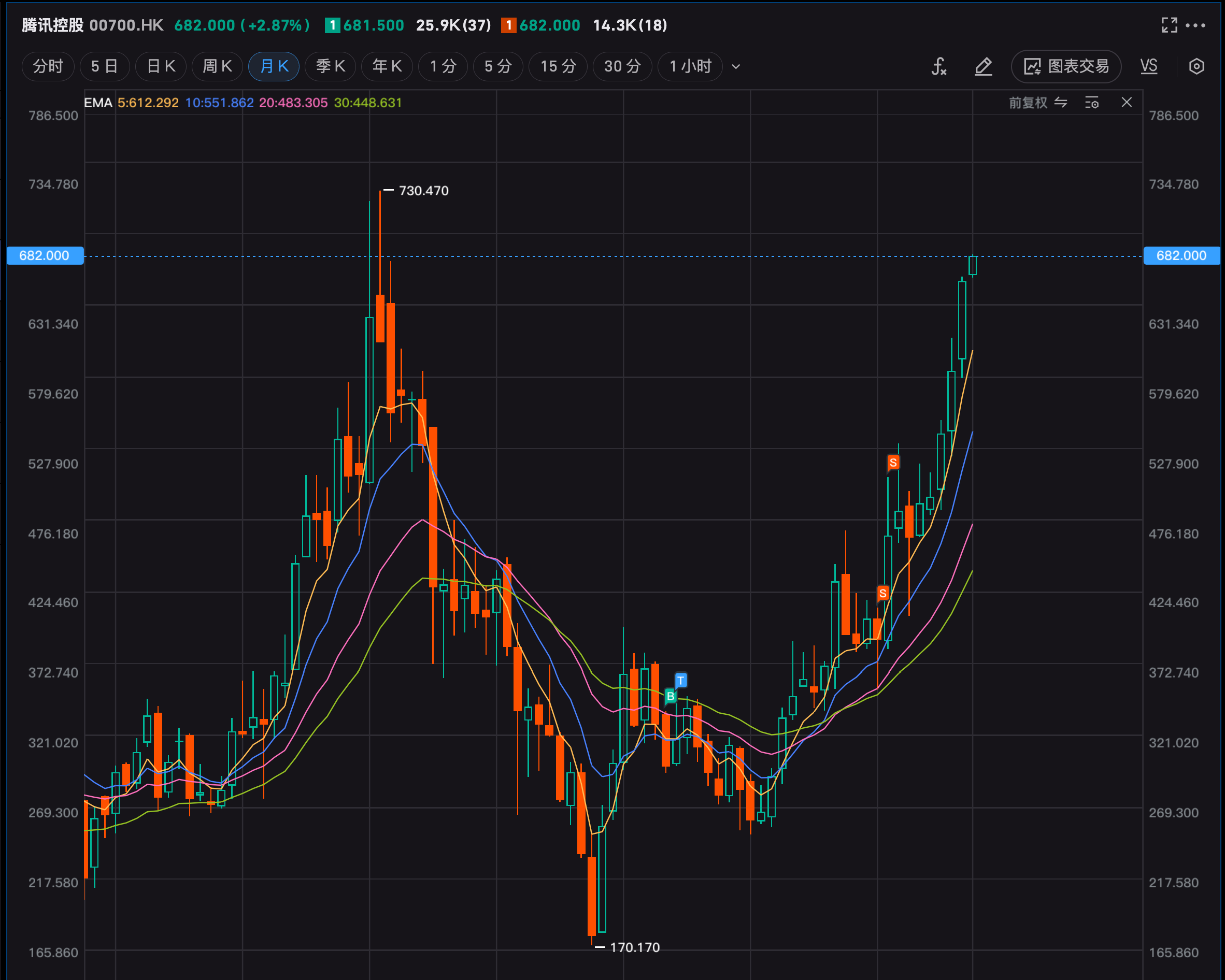Click the blue T marker on chart
1225x980 pixels.
point(681,680)
